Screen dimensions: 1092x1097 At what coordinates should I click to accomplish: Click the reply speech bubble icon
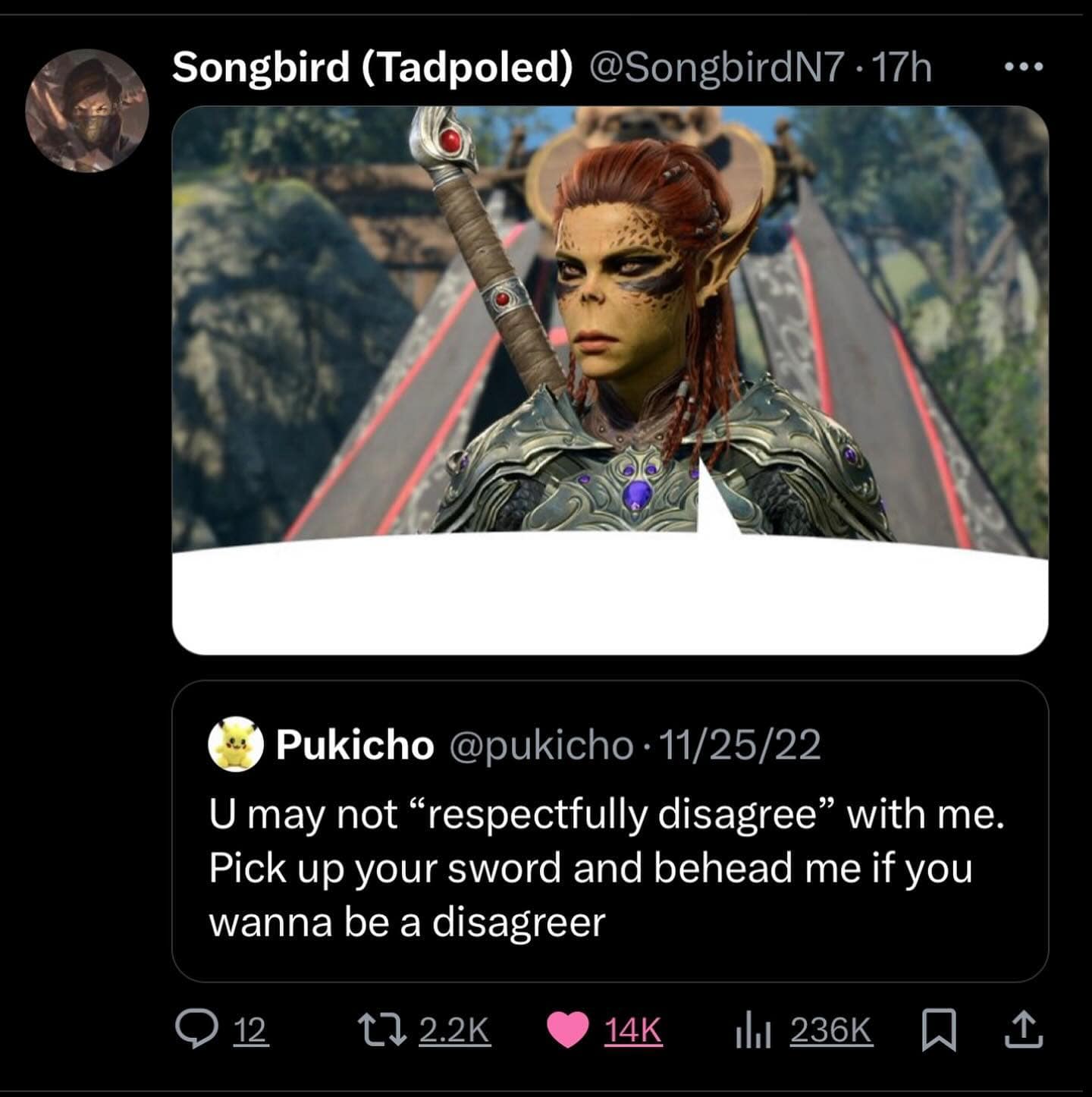tap(194, 1031)
